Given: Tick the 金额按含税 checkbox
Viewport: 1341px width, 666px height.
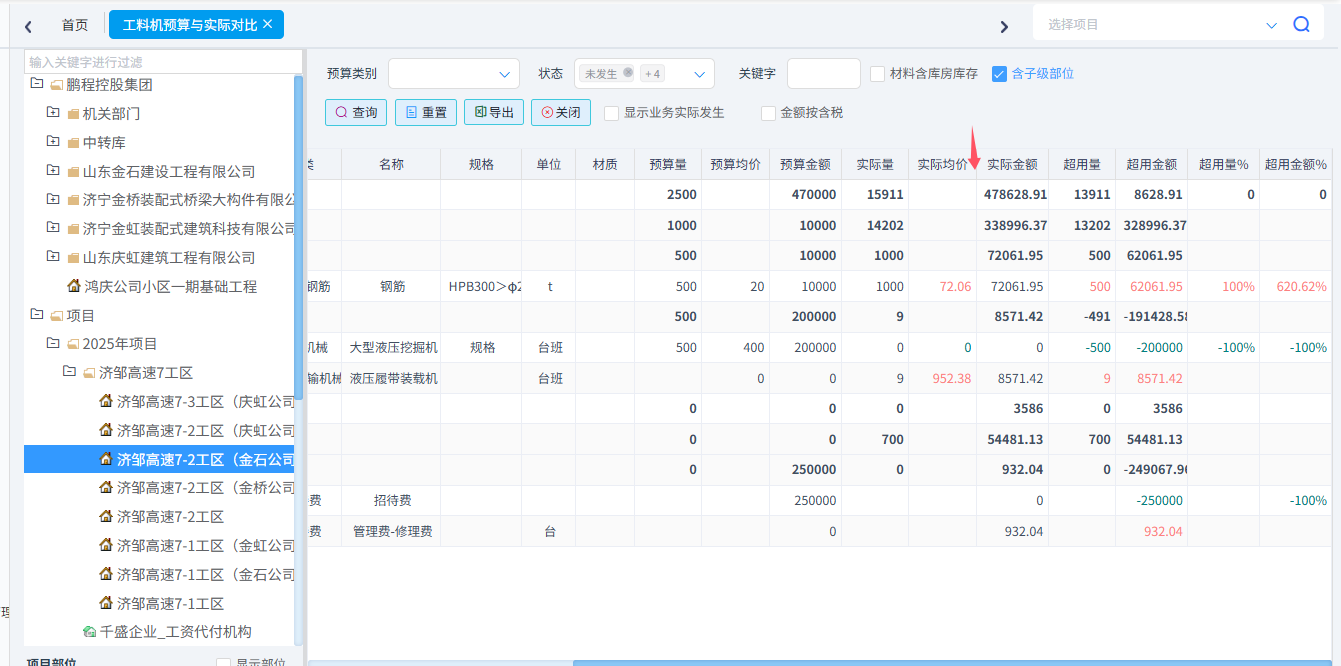Looking at the screenshot, I should click(768, 113).
